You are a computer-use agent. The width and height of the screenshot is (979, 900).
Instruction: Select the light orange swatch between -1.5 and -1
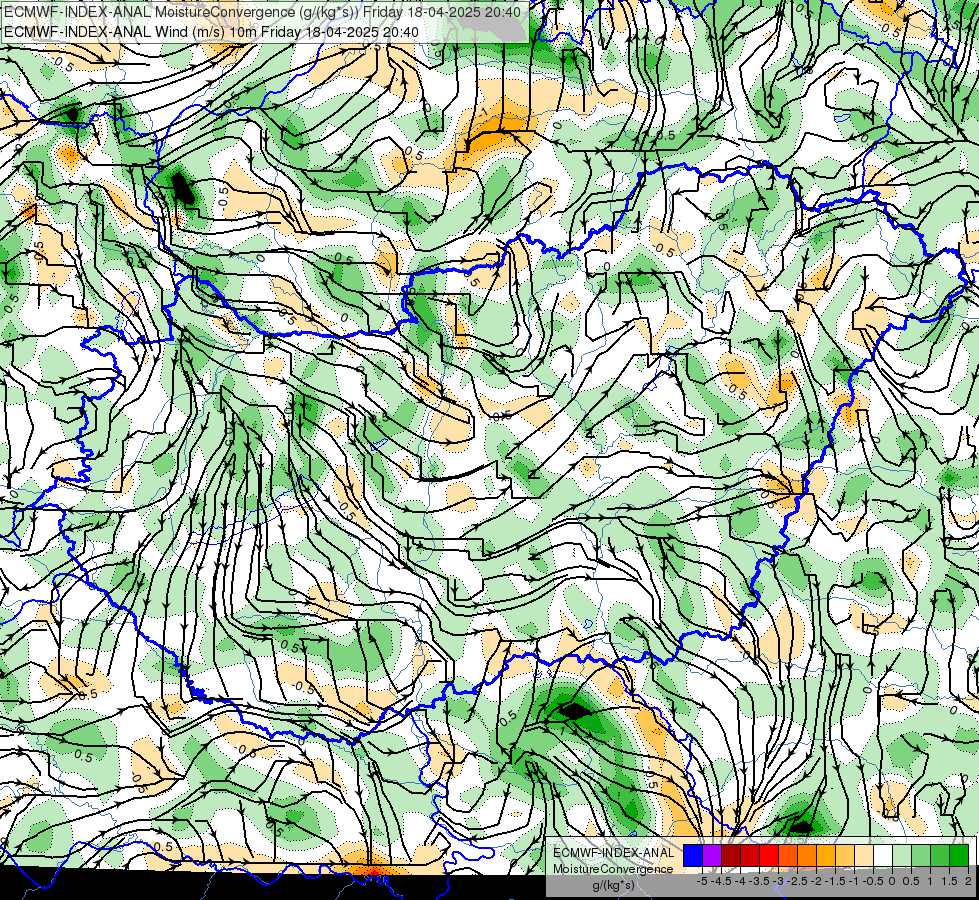tap(845, 856)
